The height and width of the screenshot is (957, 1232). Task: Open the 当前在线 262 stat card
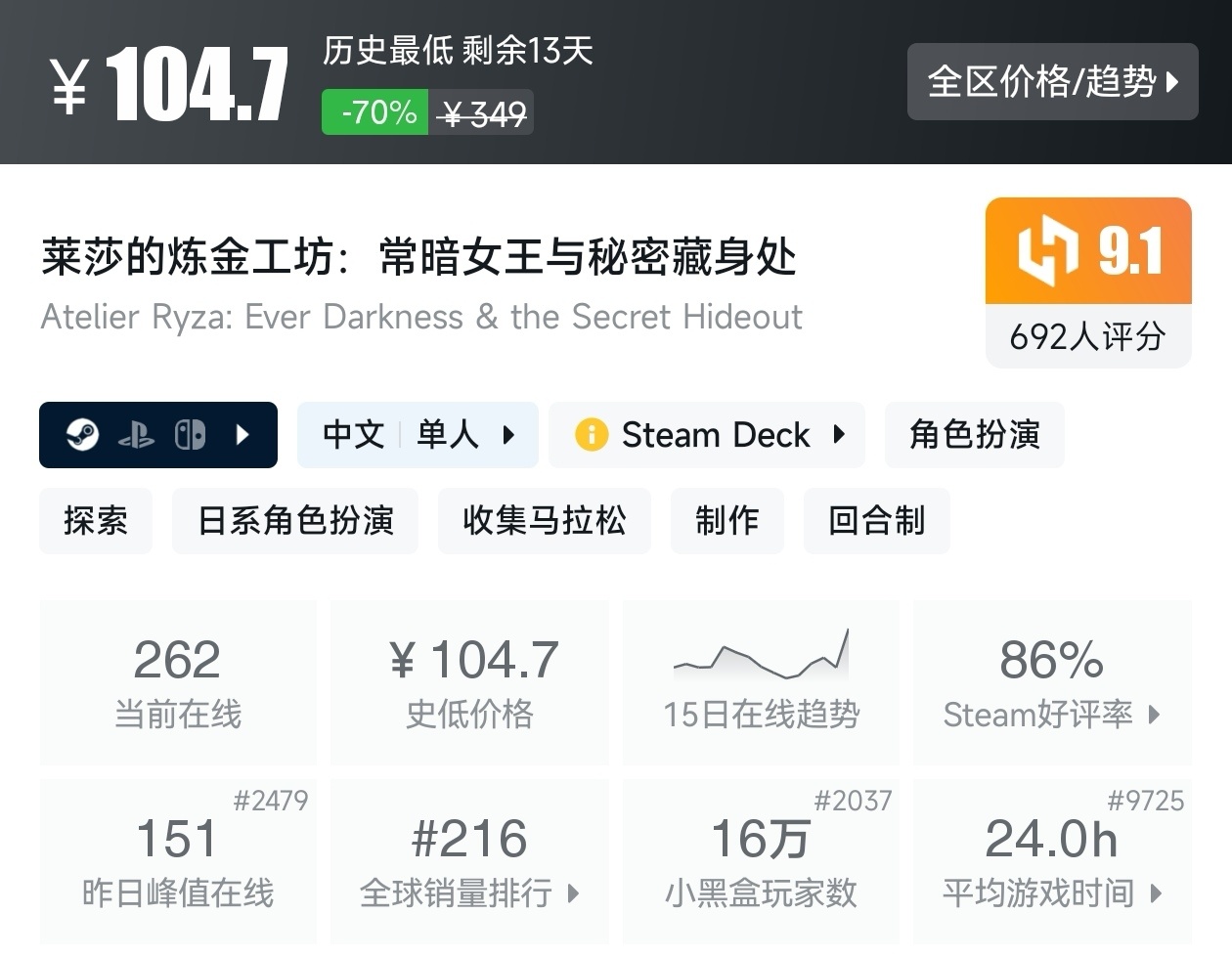pos(178,682)
